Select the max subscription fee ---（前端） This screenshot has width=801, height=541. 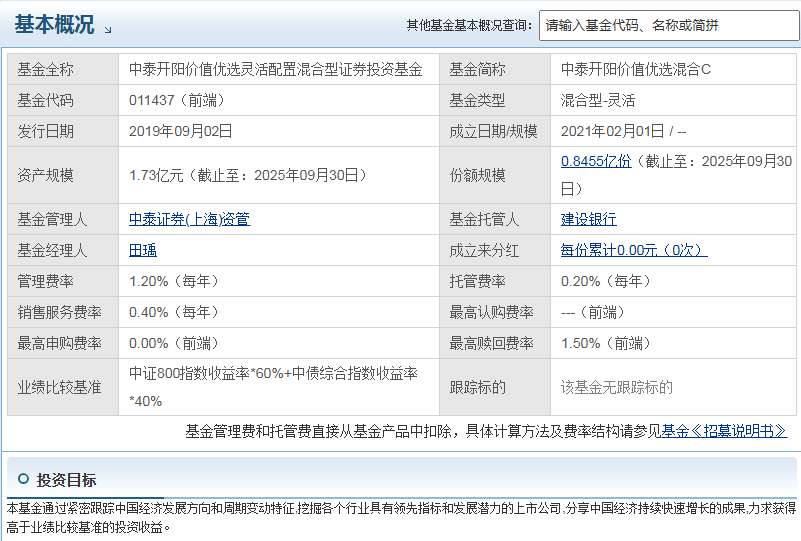pos(593,313)
